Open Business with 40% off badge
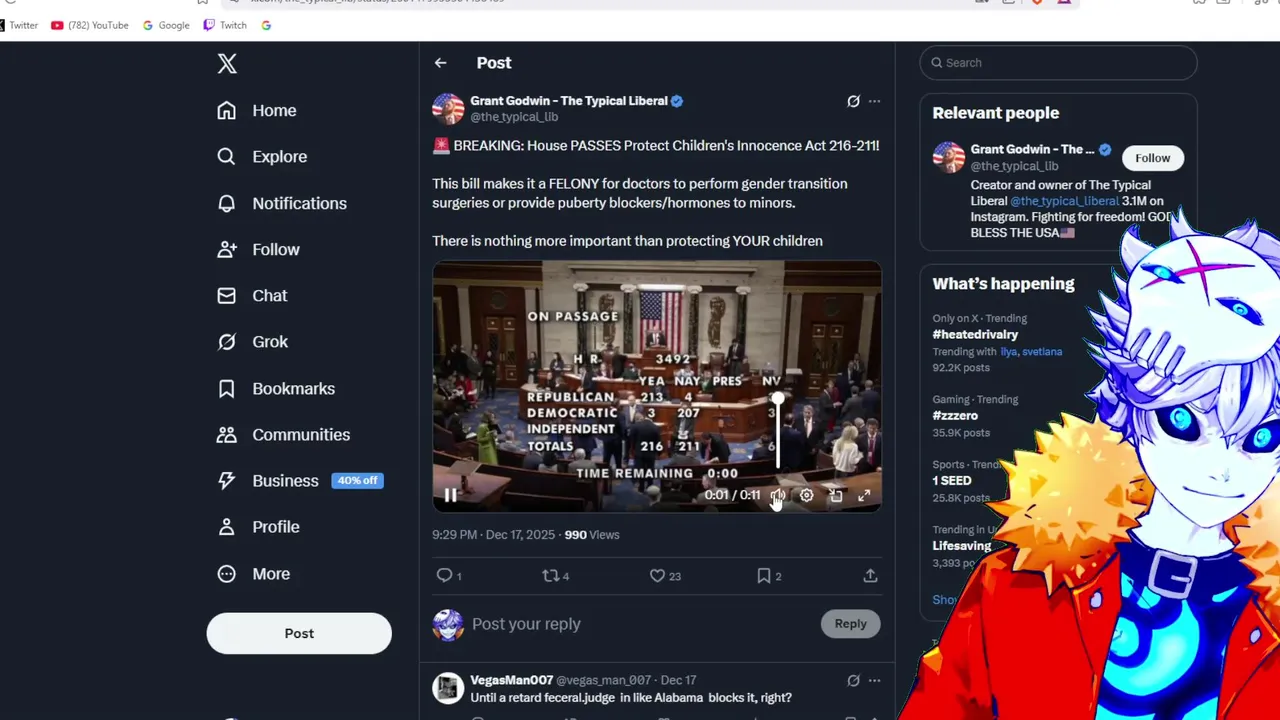 299,481
